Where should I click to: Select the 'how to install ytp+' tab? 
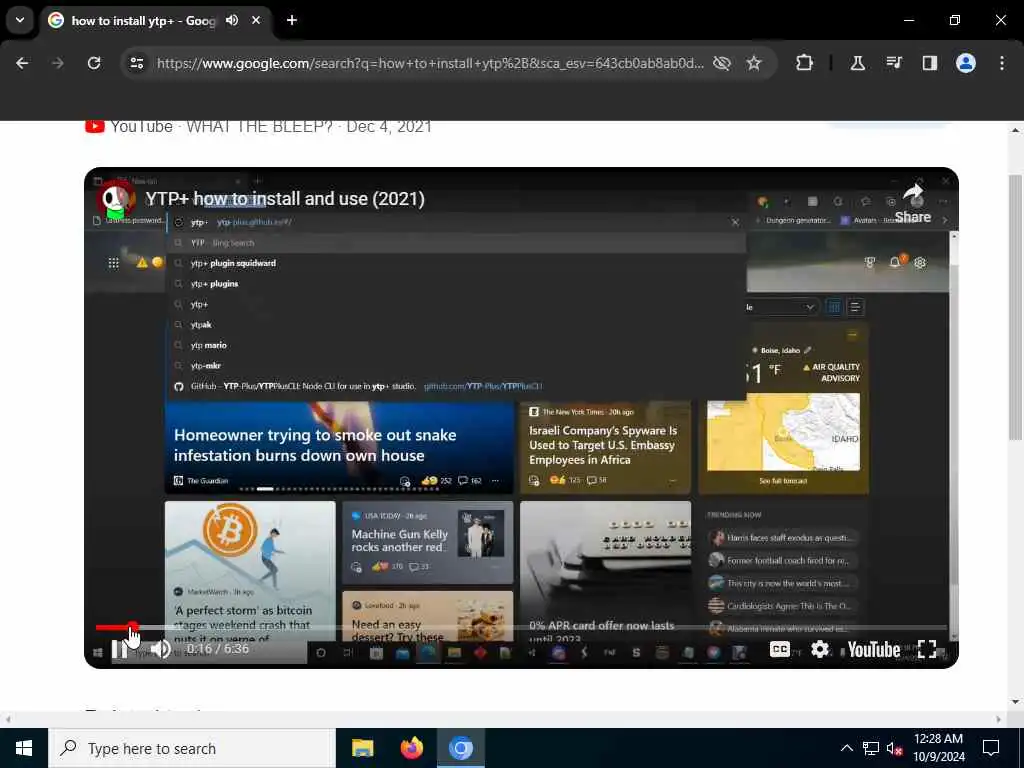tap(142, 20)
